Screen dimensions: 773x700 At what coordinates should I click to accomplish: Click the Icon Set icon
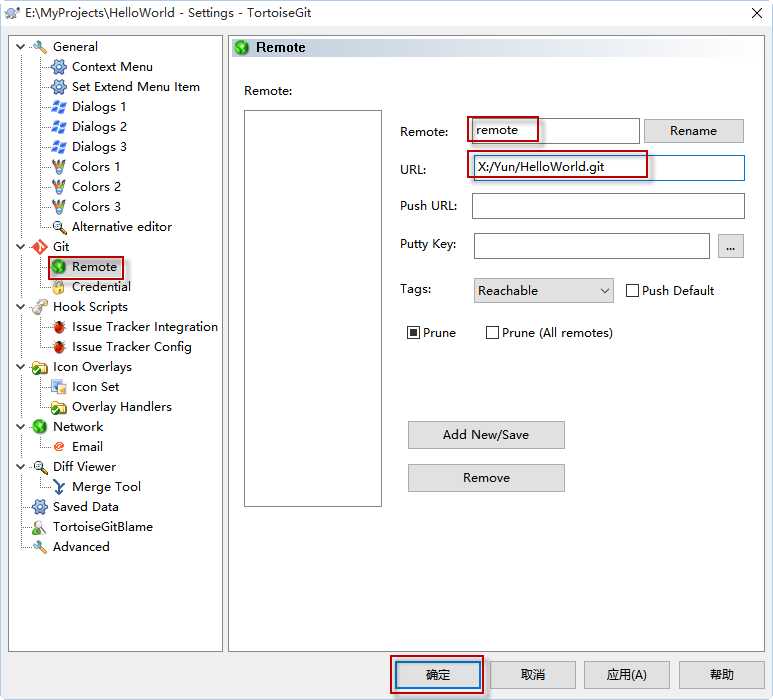click(x=59, y=387)
